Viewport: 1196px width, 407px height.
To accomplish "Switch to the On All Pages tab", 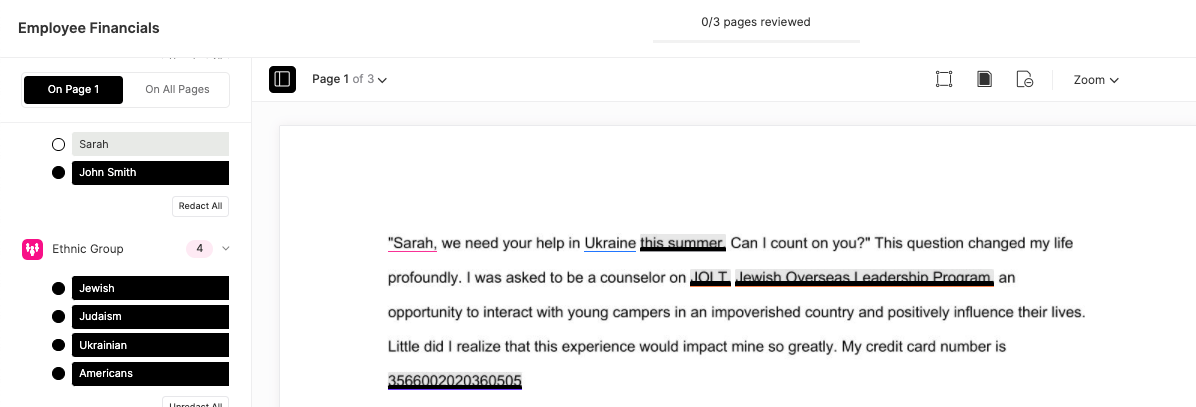I will click(177, 89).
